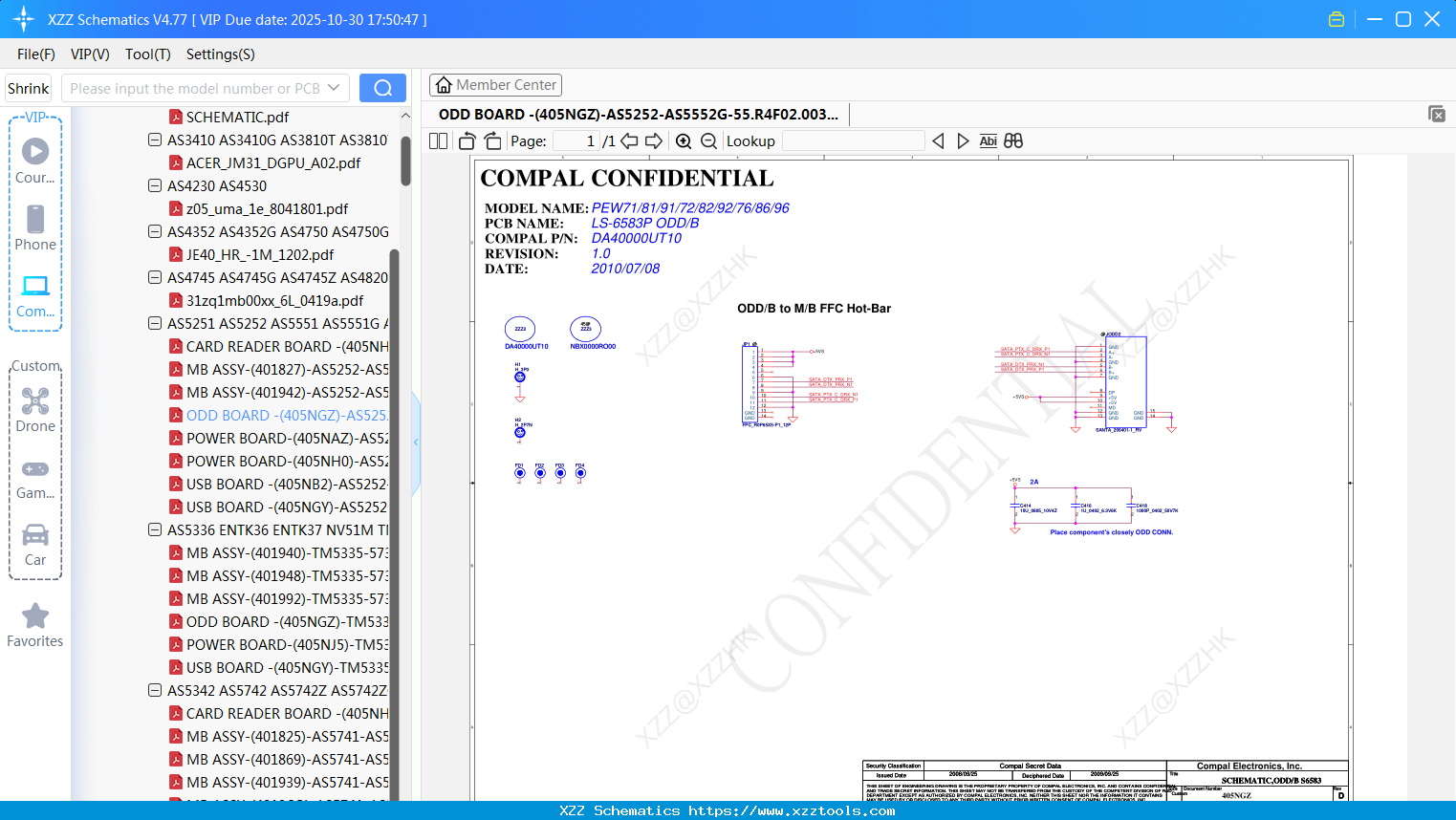The image size is (1456, 820).
Task: Open SCHEMATIC.pdf in the file tree
Action: 237,117
